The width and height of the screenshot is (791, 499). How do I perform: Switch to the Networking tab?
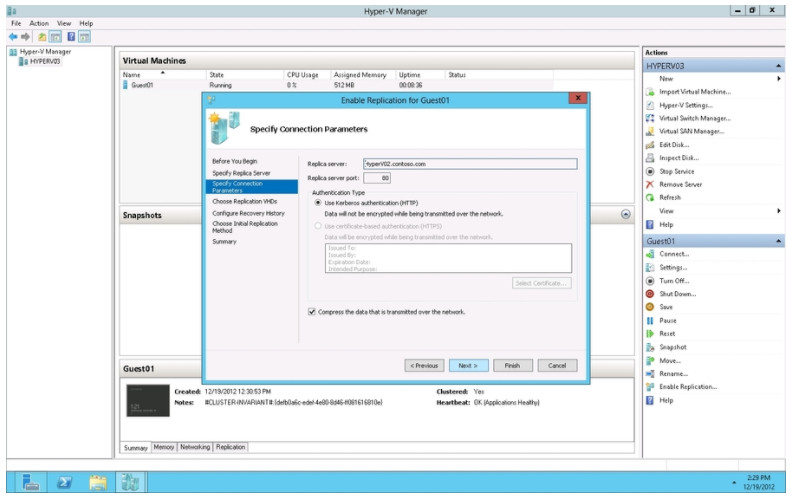[195, 447]
